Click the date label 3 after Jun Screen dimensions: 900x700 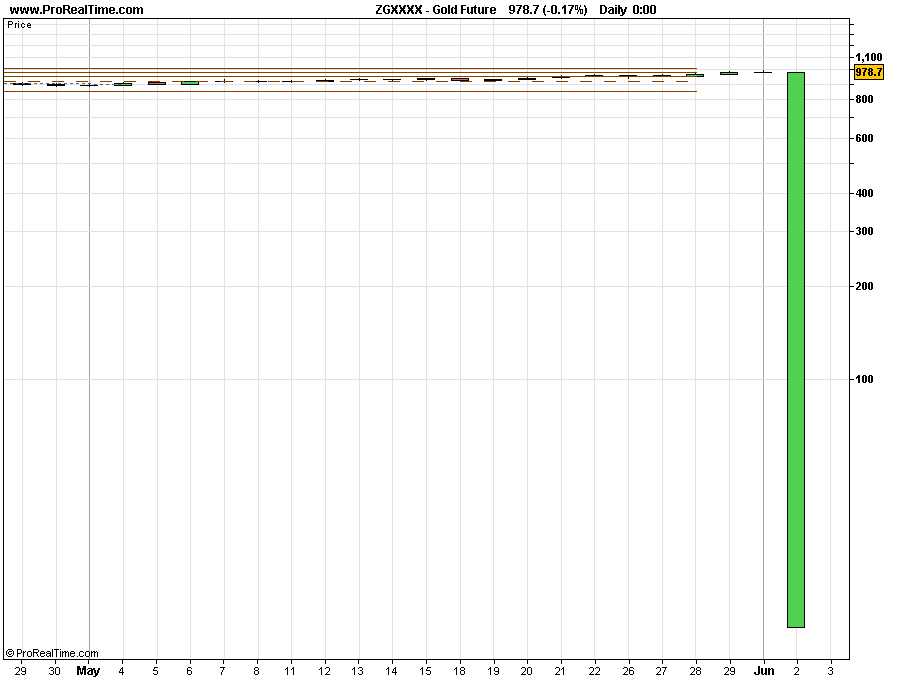(x=830, y=671)
